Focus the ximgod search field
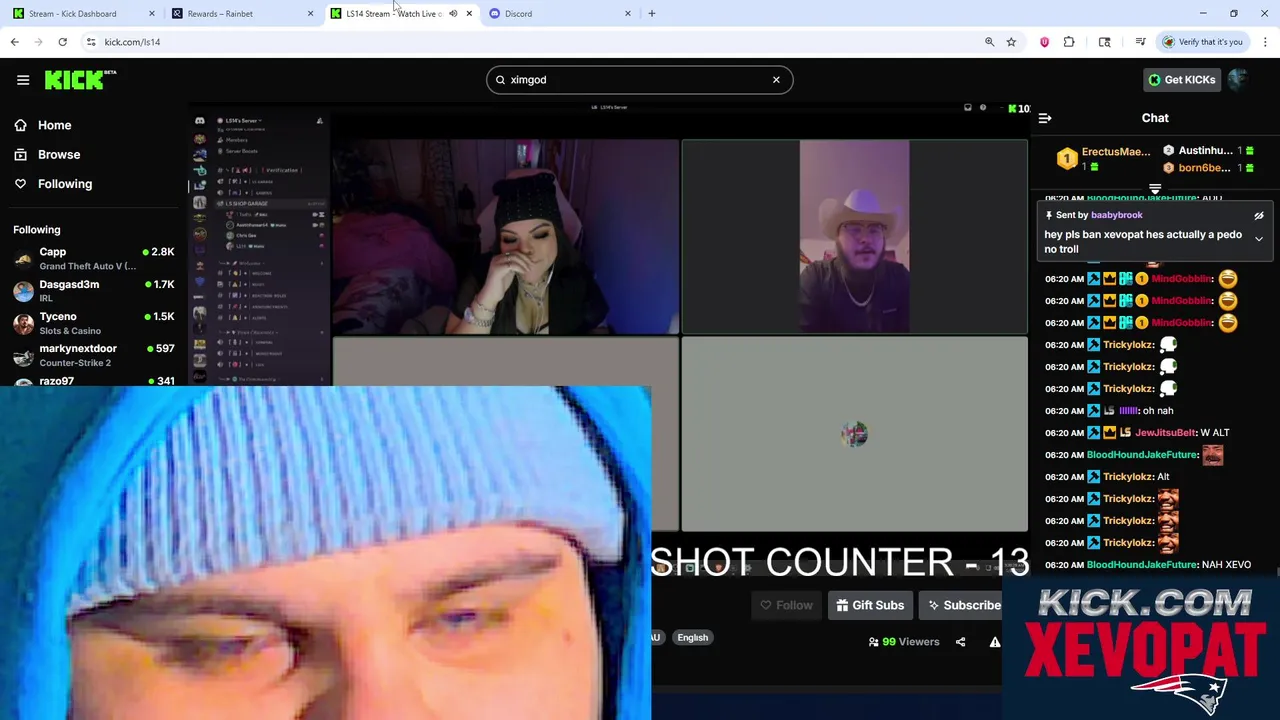This screenshot has height=720, width=1280. point(639,80)
